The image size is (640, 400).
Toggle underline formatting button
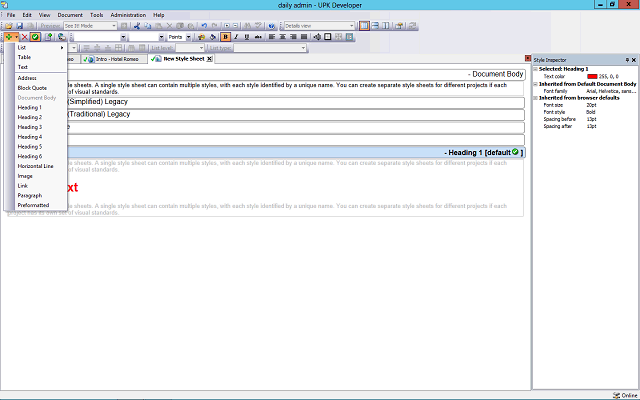[x=247, y=37]
